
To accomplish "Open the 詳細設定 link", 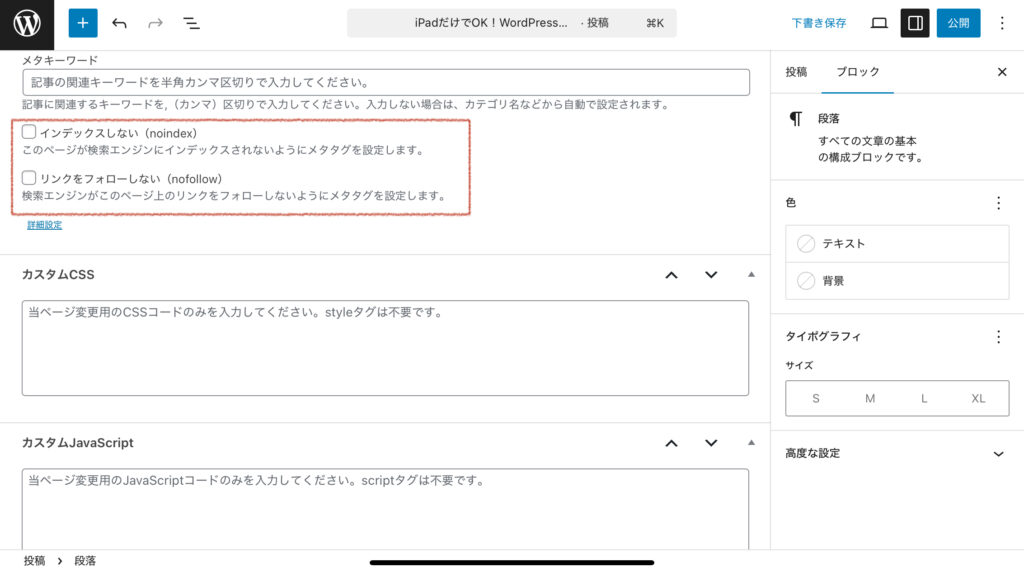I will click(44, 225).
